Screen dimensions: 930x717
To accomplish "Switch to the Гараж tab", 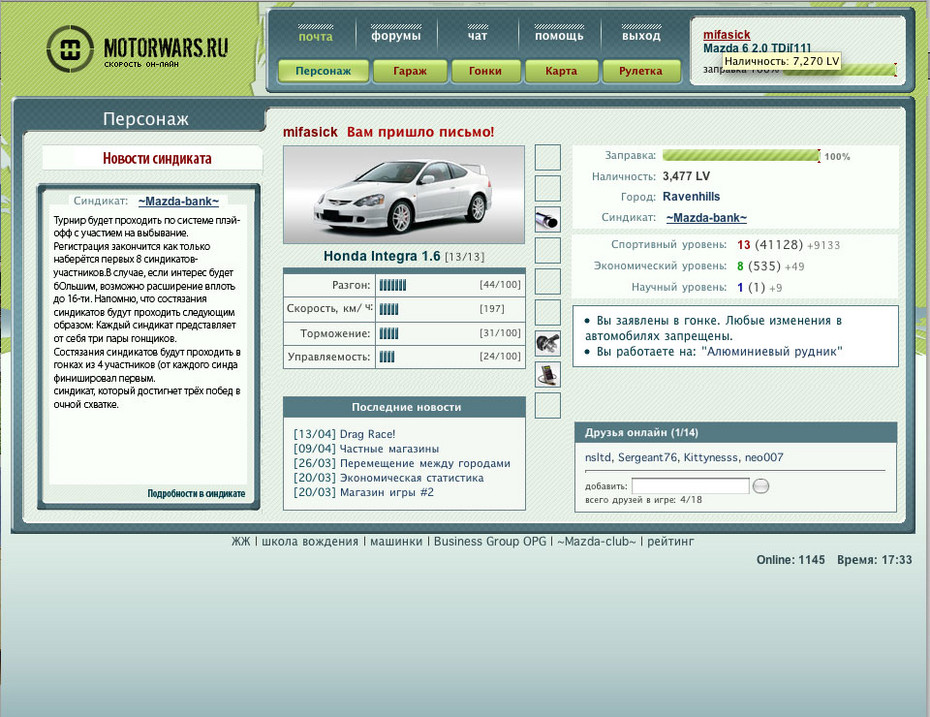I will tap(410, 71).
